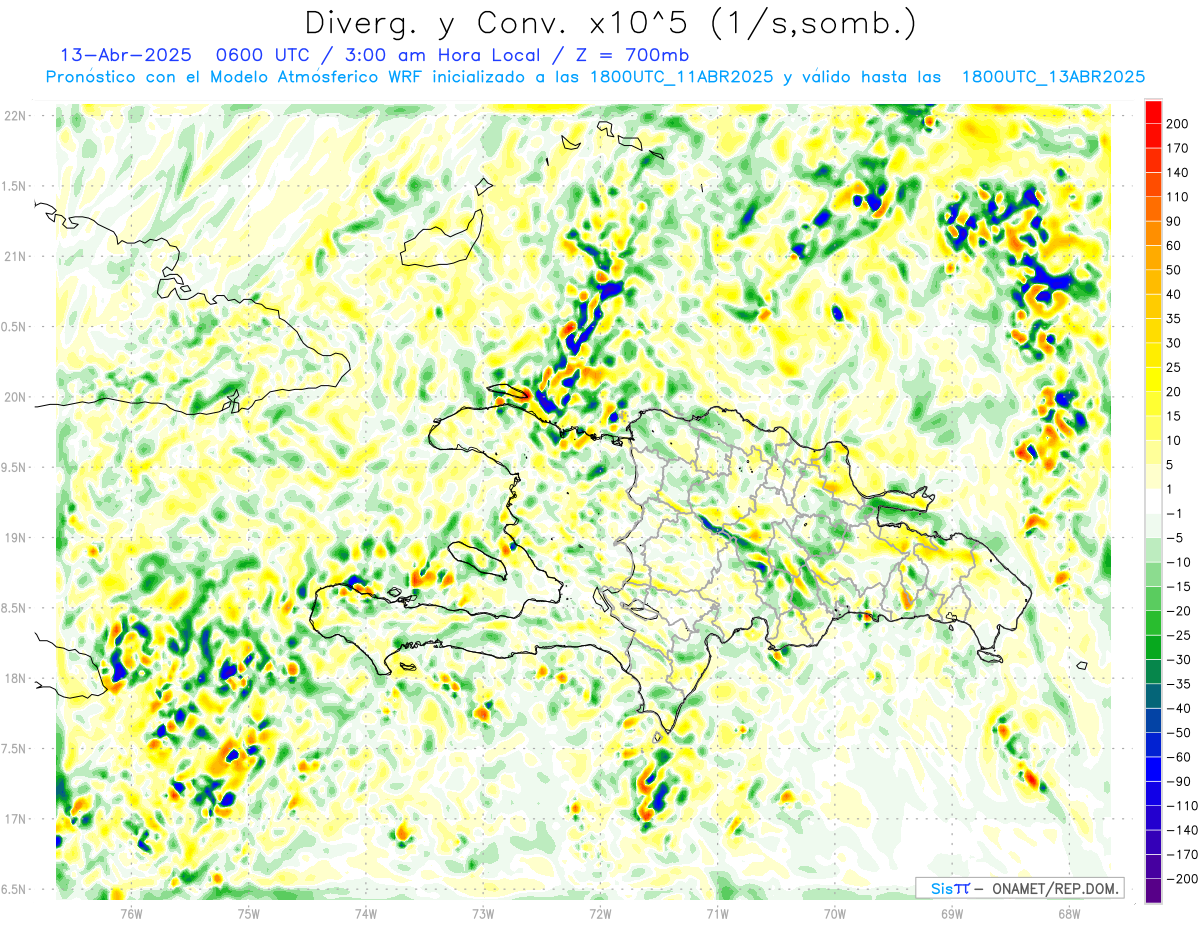
Task: Click the '21N' latitude label
Action: point(16,257)
